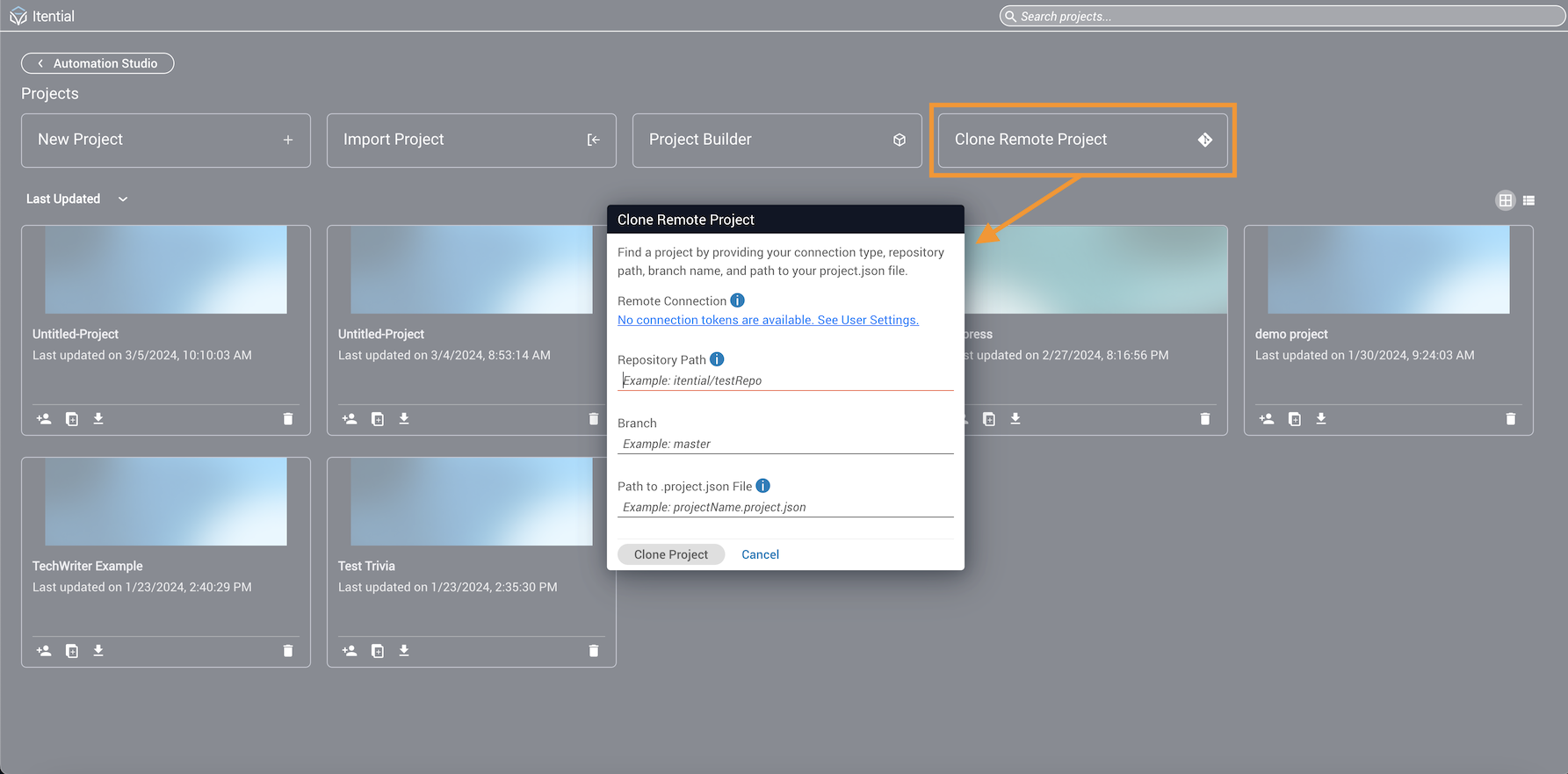Duplicate the first Untitled-Project card

click(x=72, y=419)
